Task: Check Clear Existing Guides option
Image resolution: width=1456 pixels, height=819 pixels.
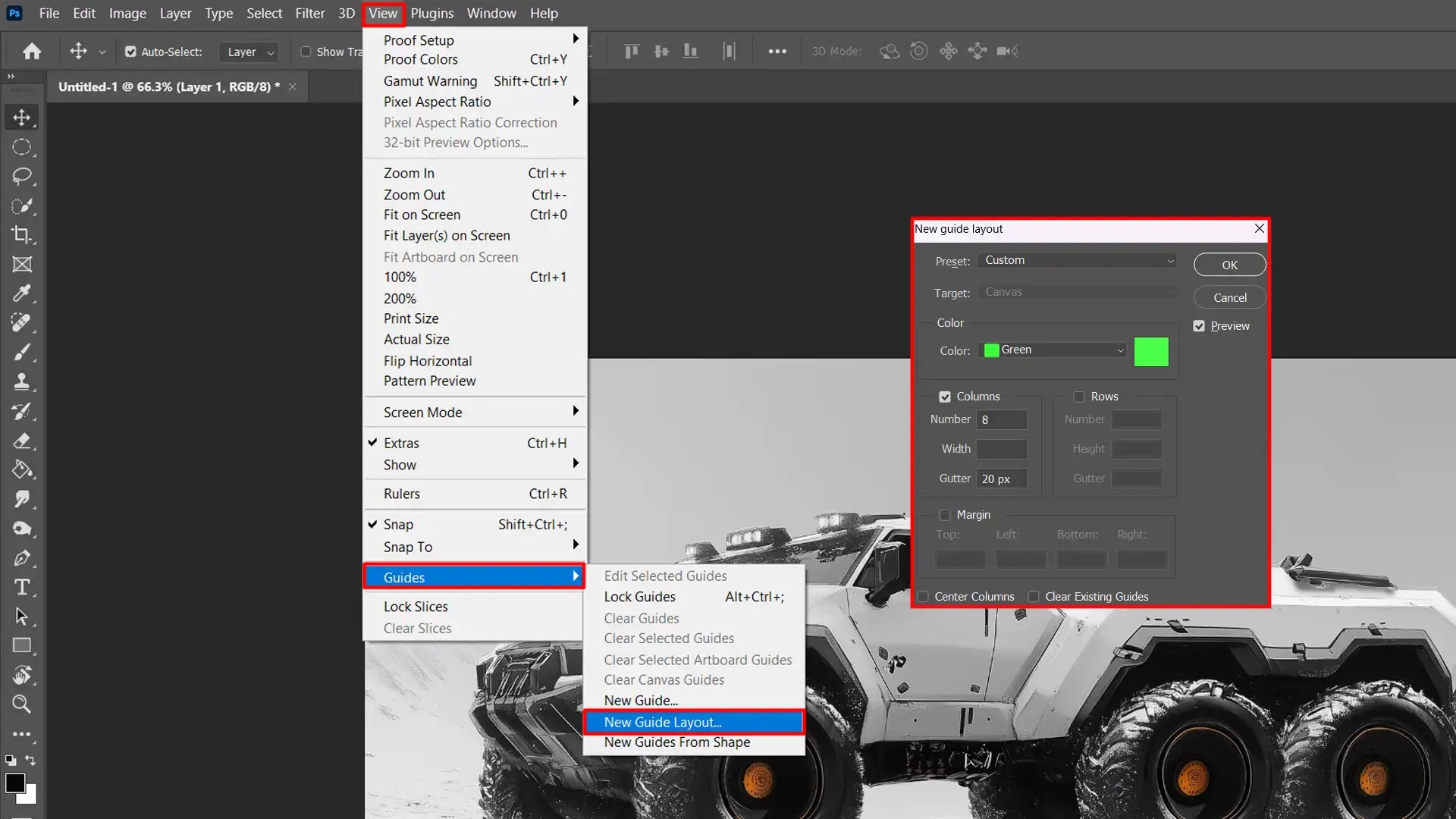Action: (x=1034, y=597)
